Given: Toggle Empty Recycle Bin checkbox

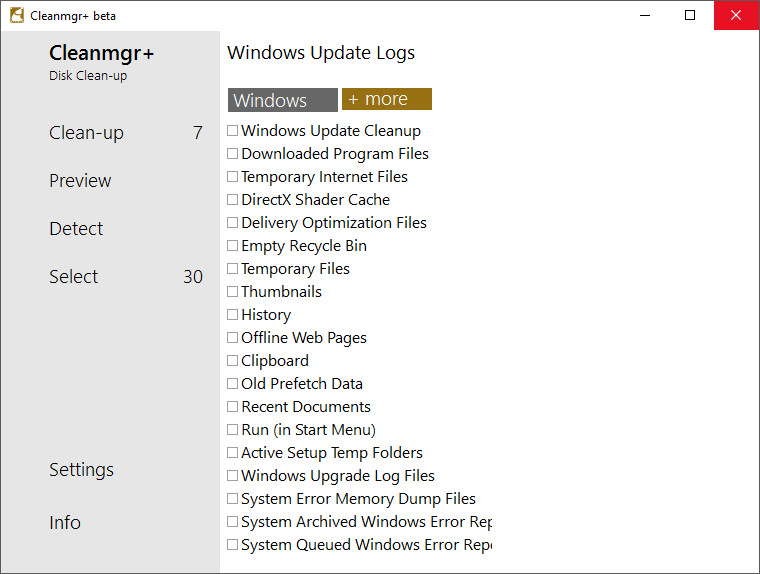Looking at the screenshot, I should [232, 246].
